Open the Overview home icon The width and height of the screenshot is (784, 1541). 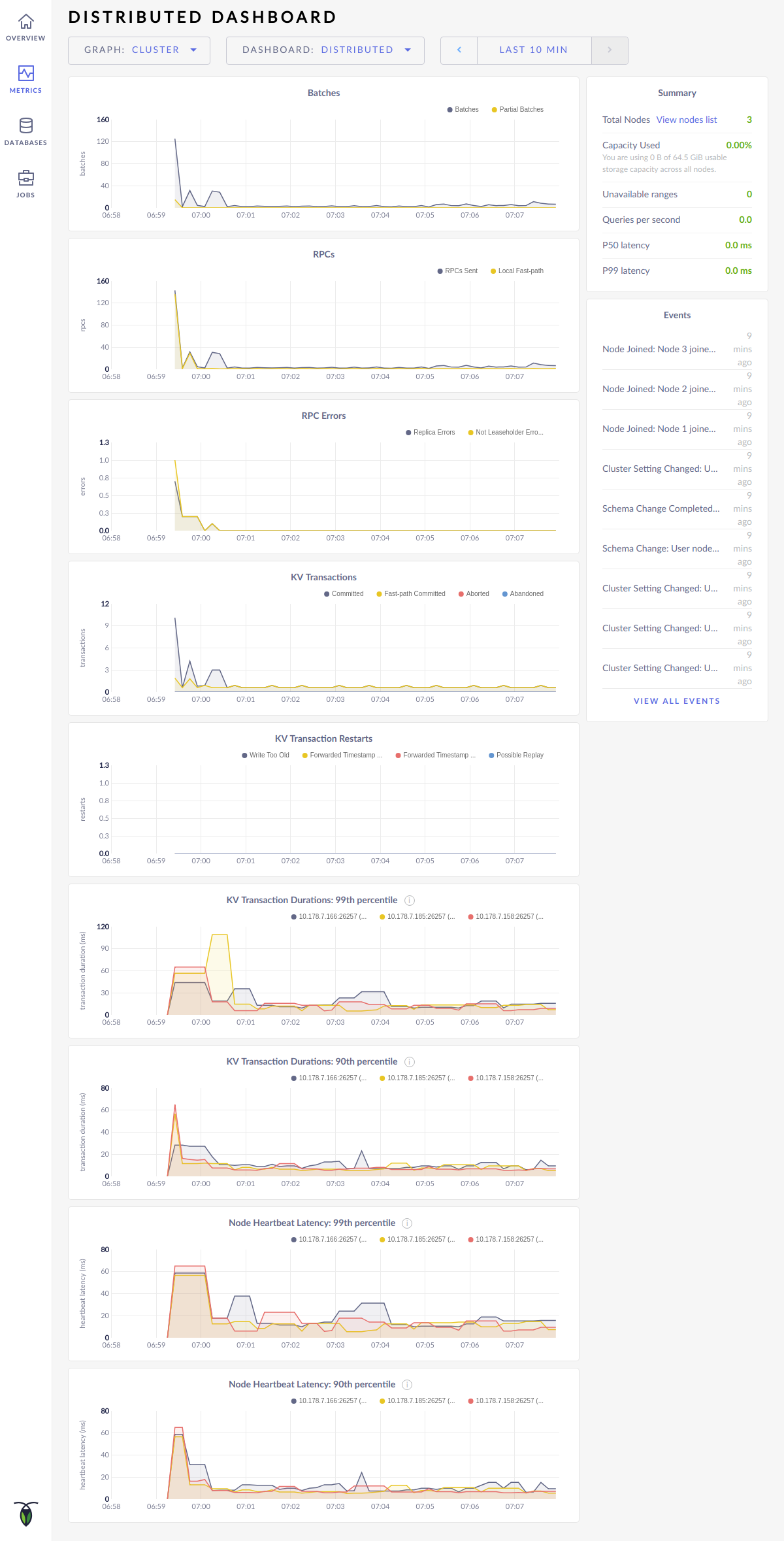pos(25,23)
